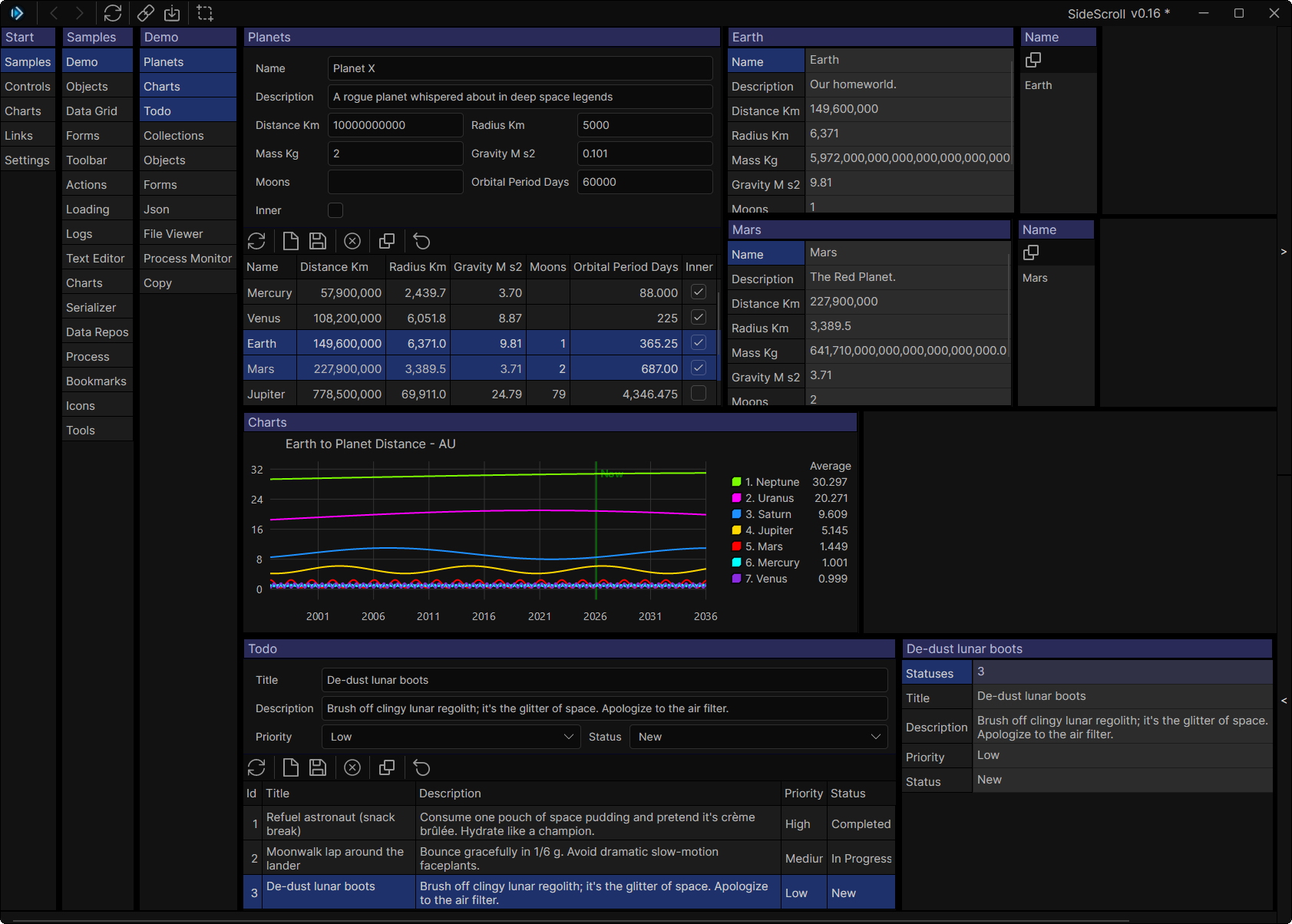Open the link icon in the top toolbar
Viewport: 1292px width, 924px height.
(x=145, y=13)
